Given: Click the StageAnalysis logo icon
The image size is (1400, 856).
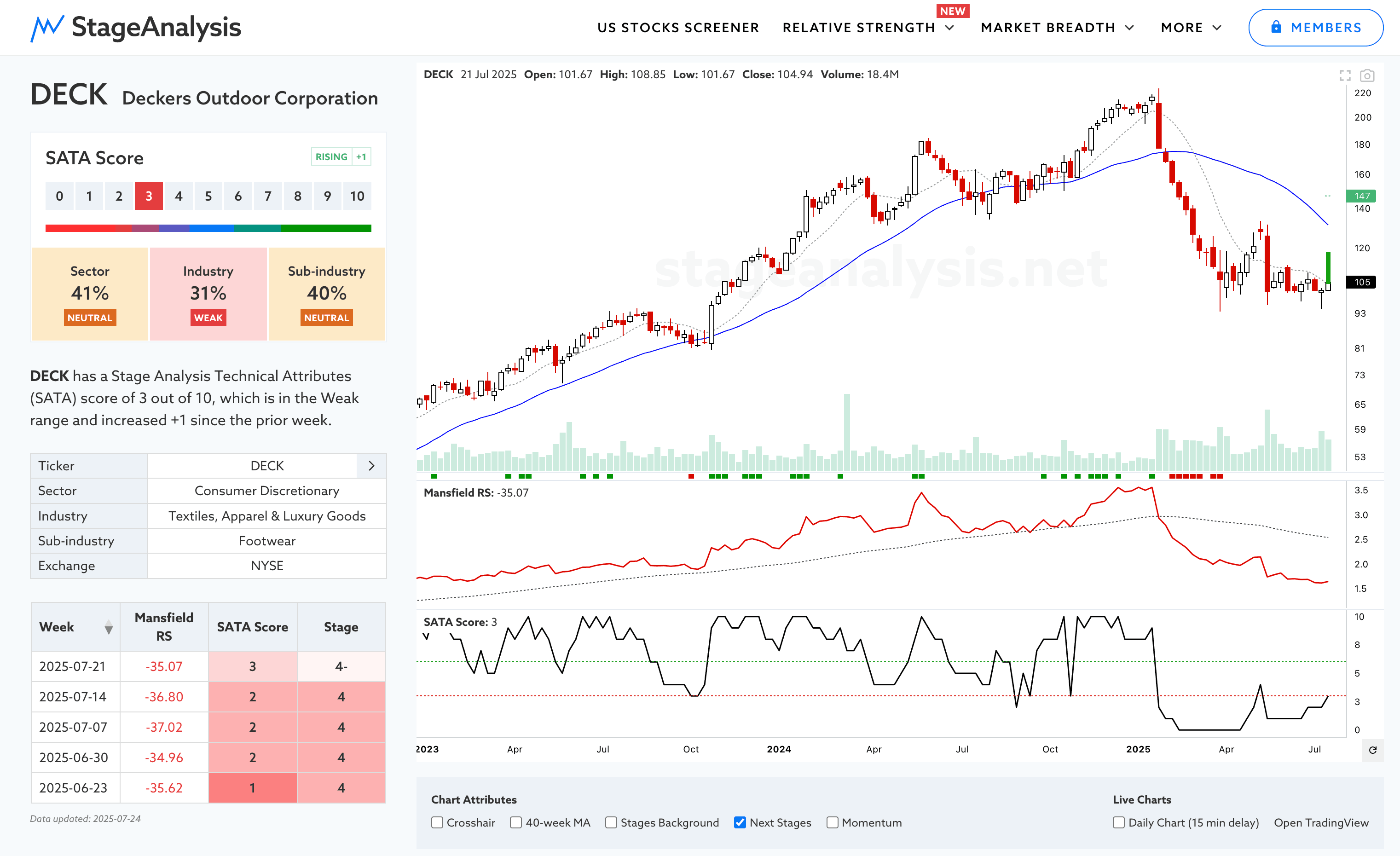Looking at the screenshot, I should [46, 28].
